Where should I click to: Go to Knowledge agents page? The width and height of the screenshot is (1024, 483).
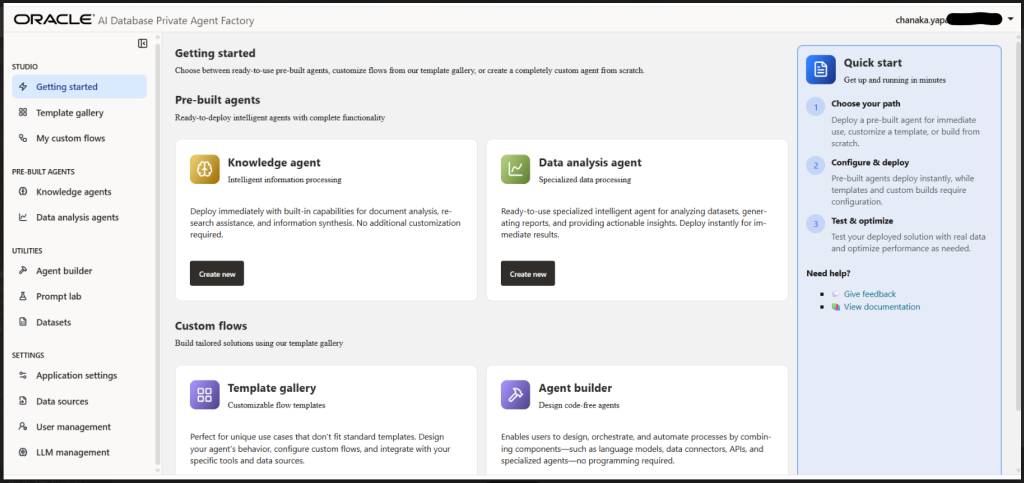tap(73, 191)
